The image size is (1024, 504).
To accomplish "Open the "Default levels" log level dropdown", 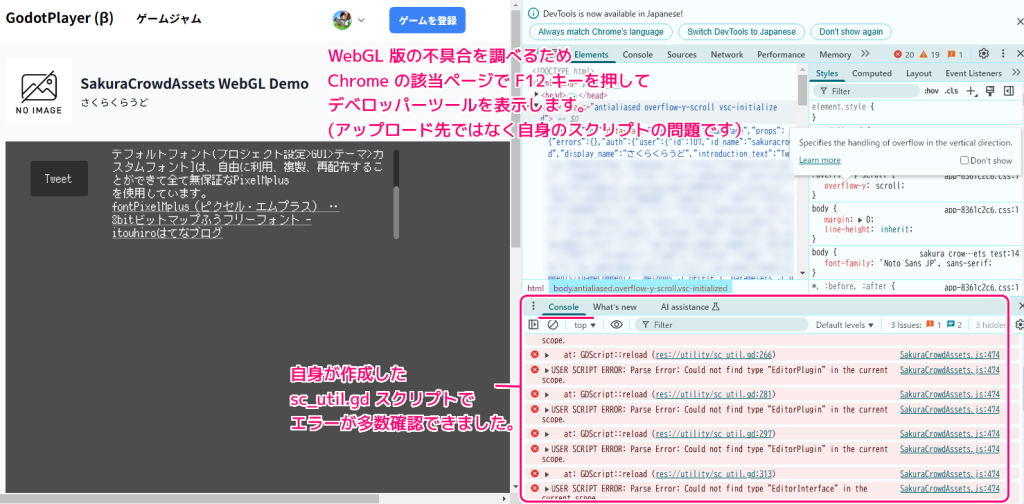I will [847, 325].
